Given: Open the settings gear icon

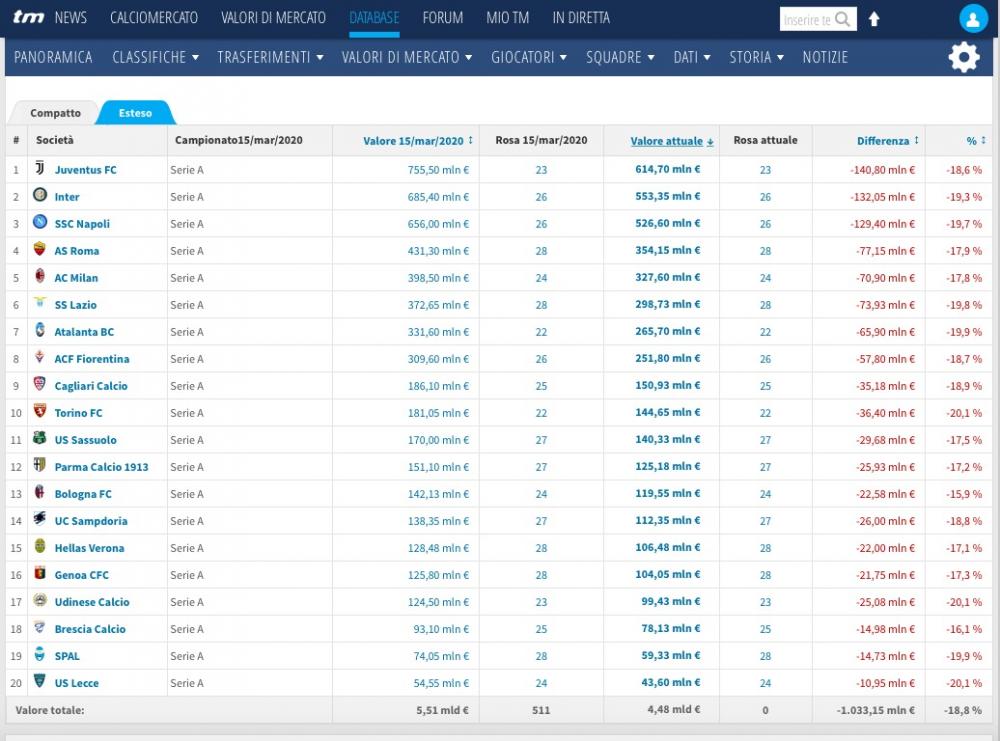Looking at the screenshot, I should coord(964,57).
